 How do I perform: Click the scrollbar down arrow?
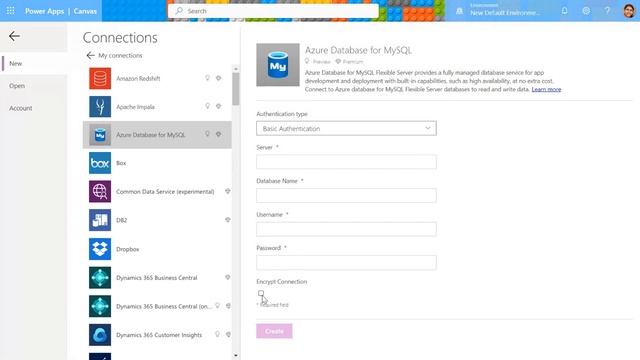pos(236,356)
